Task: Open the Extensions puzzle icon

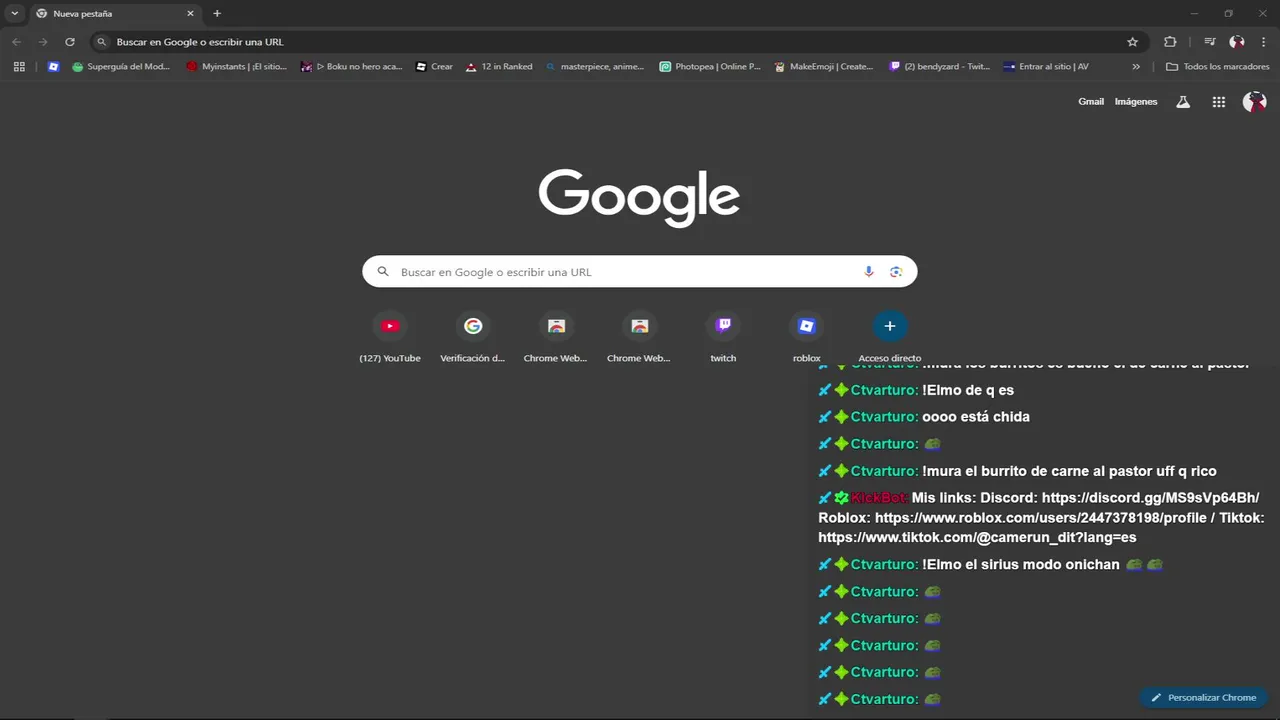Action: tap(1170, 42)
